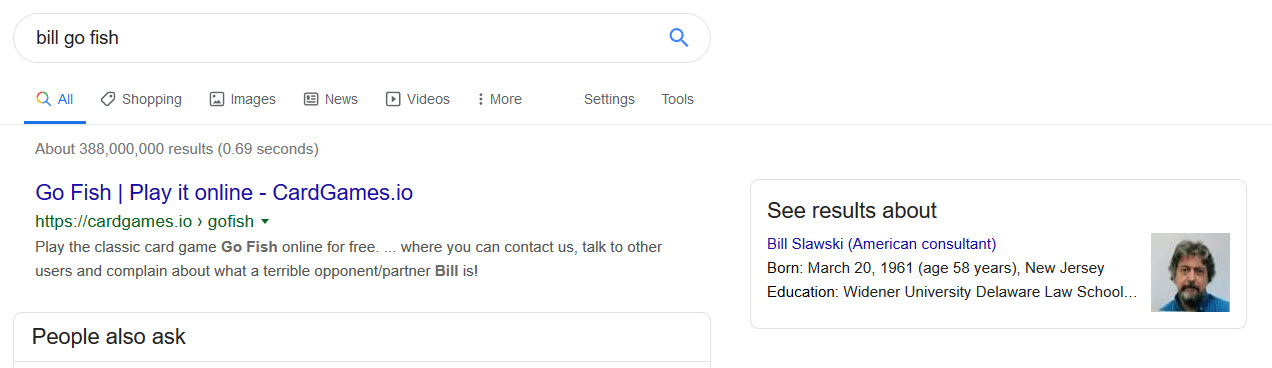Click the News newspaper icon

coord(311,99)
